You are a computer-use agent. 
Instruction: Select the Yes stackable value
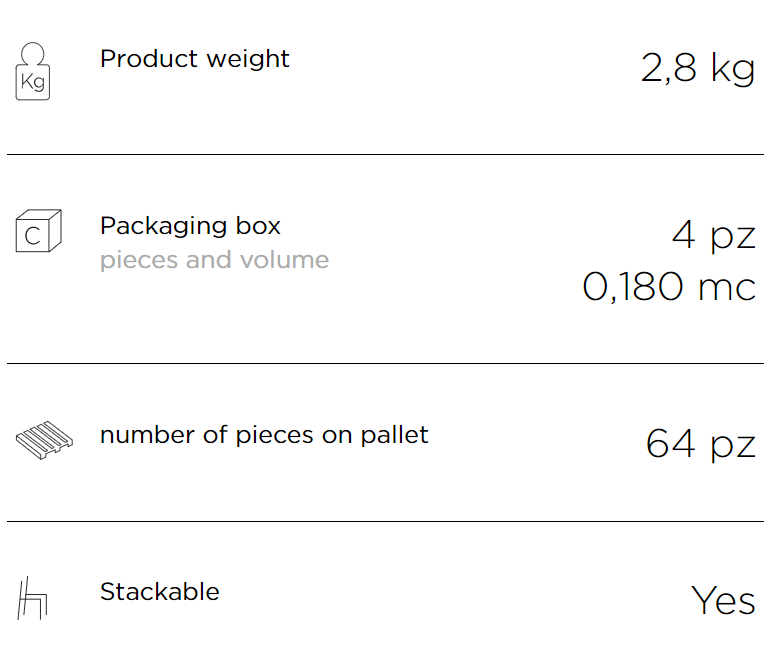(x=723, y=600)
